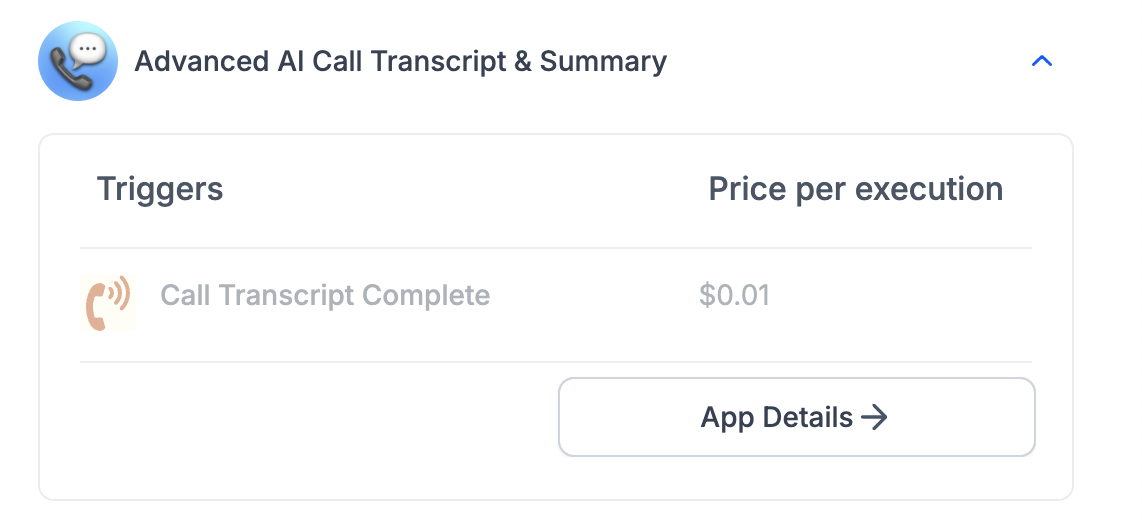Click the word 'Summary' in the app title
The width and height of the screenshot is (1142, 520).
coord(603,62)
